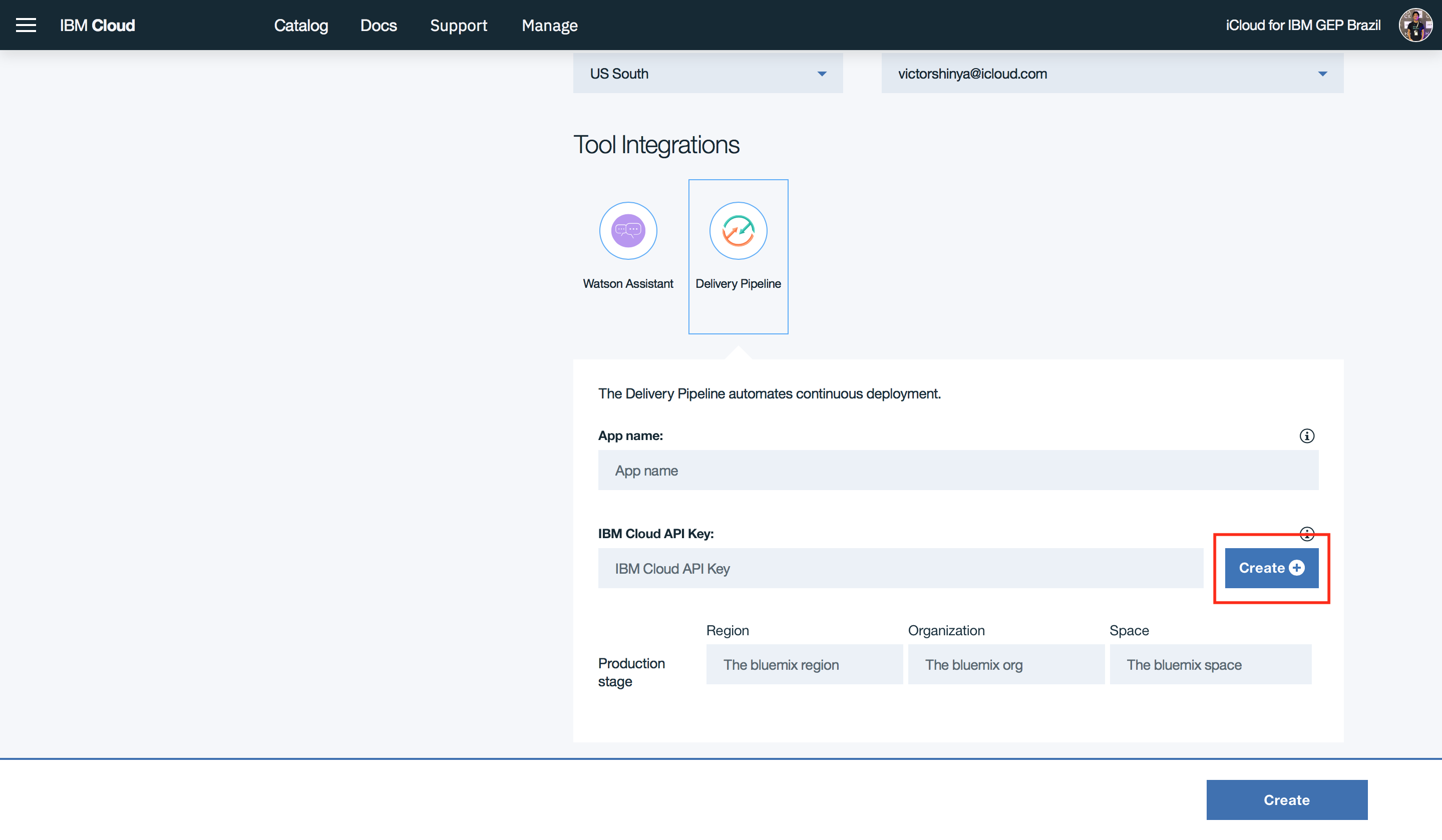The width and height of the screenshot is (1442, 840).
Task: Open the victorshinya@icloud.com organization dropdown
Action: click(1112, 74)
